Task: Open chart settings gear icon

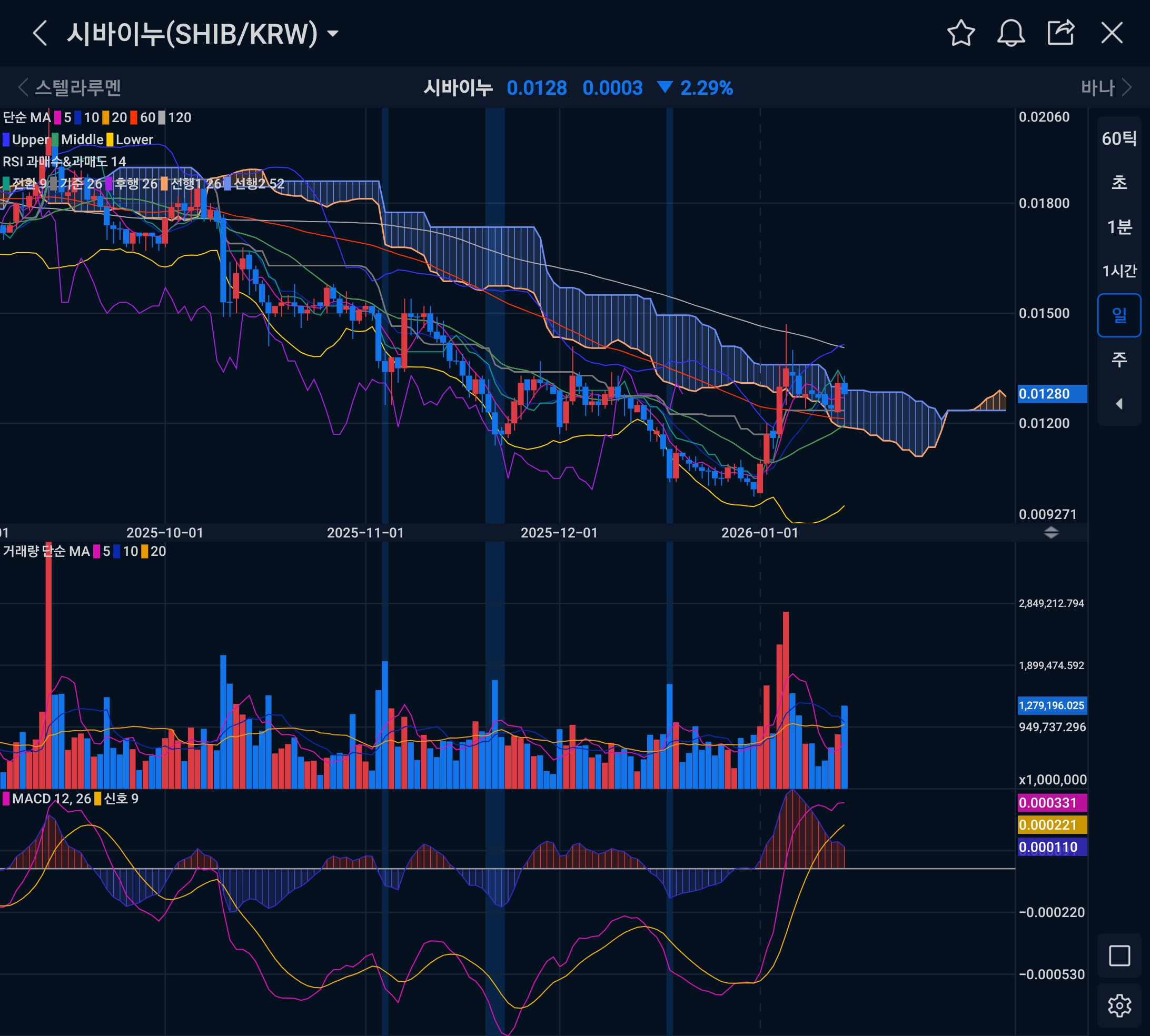Action: [1119, 1006]
